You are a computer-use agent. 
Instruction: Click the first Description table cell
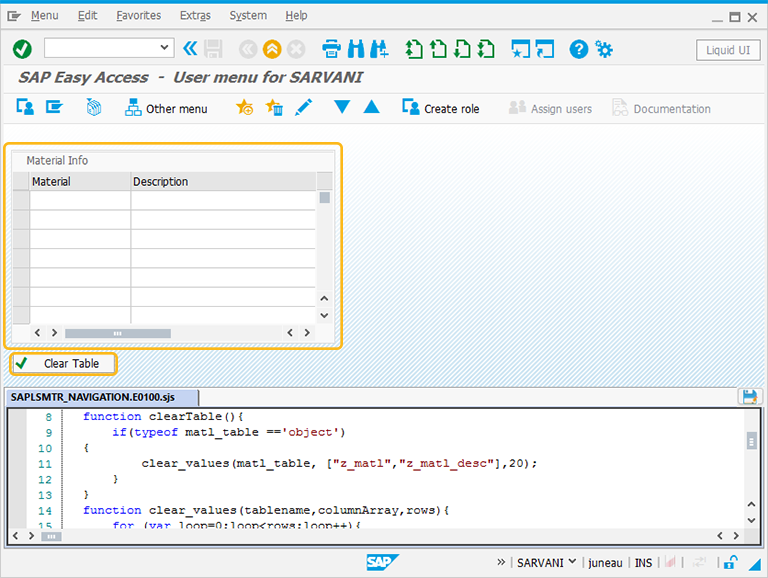(223, 200)
